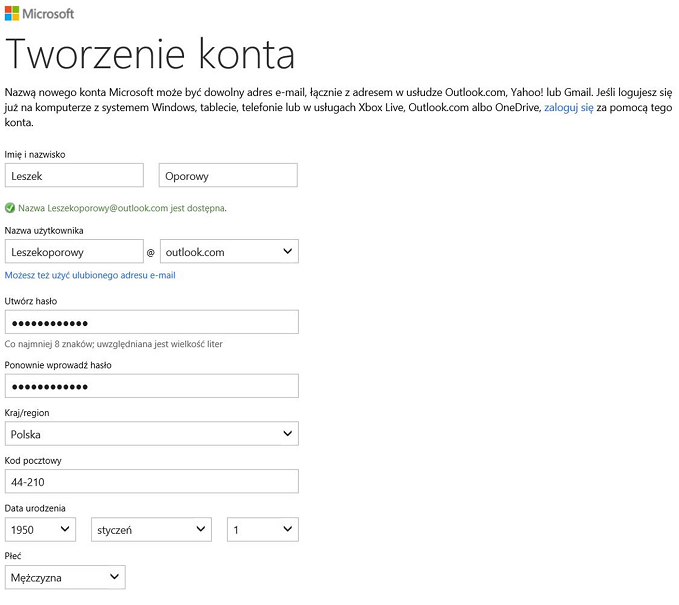Screen dimensions: 679x605
Task: Focus the 'Ponownie wprowadź hasło' field
Action: (x=151, y=386)
